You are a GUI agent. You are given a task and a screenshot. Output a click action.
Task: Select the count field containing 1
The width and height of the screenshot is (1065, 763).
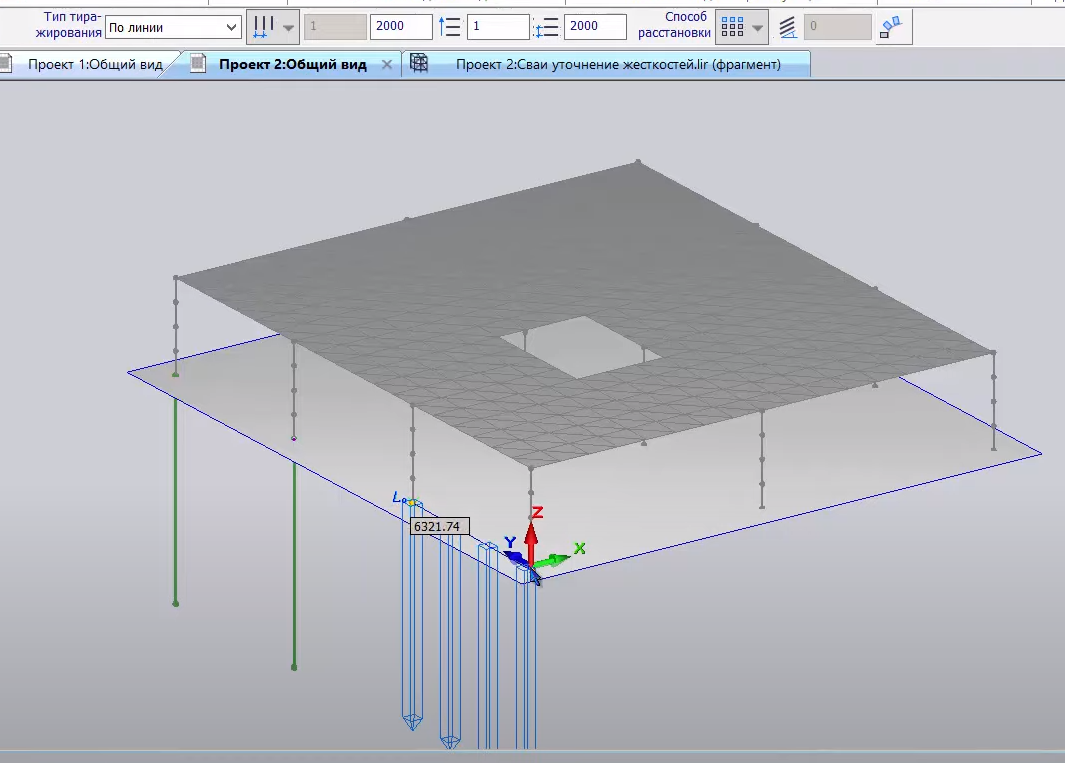coord(497,27)
